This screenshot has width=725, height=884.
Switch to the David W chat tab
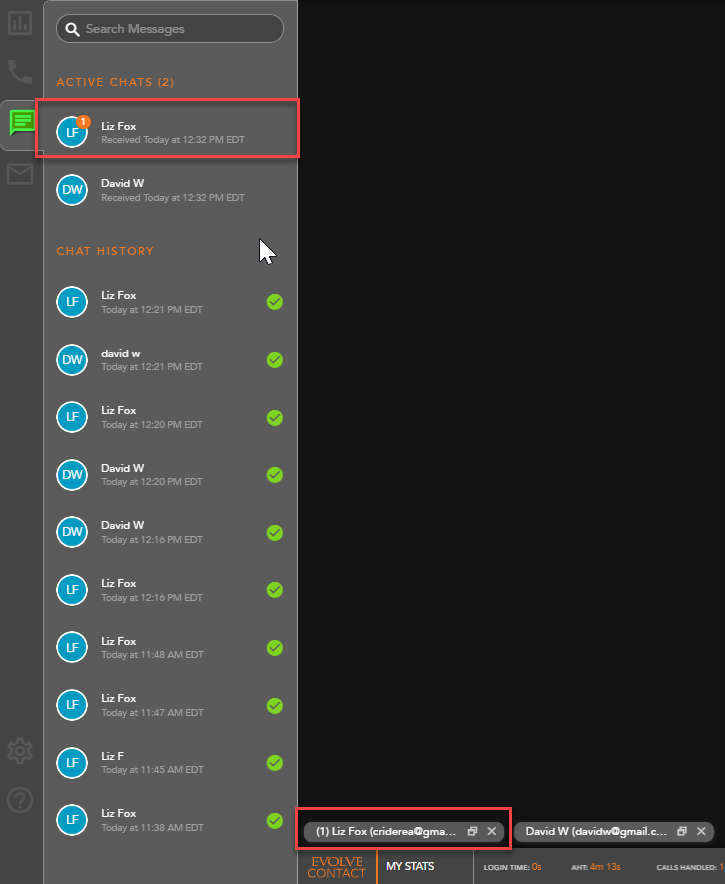[x=595, y=831]
